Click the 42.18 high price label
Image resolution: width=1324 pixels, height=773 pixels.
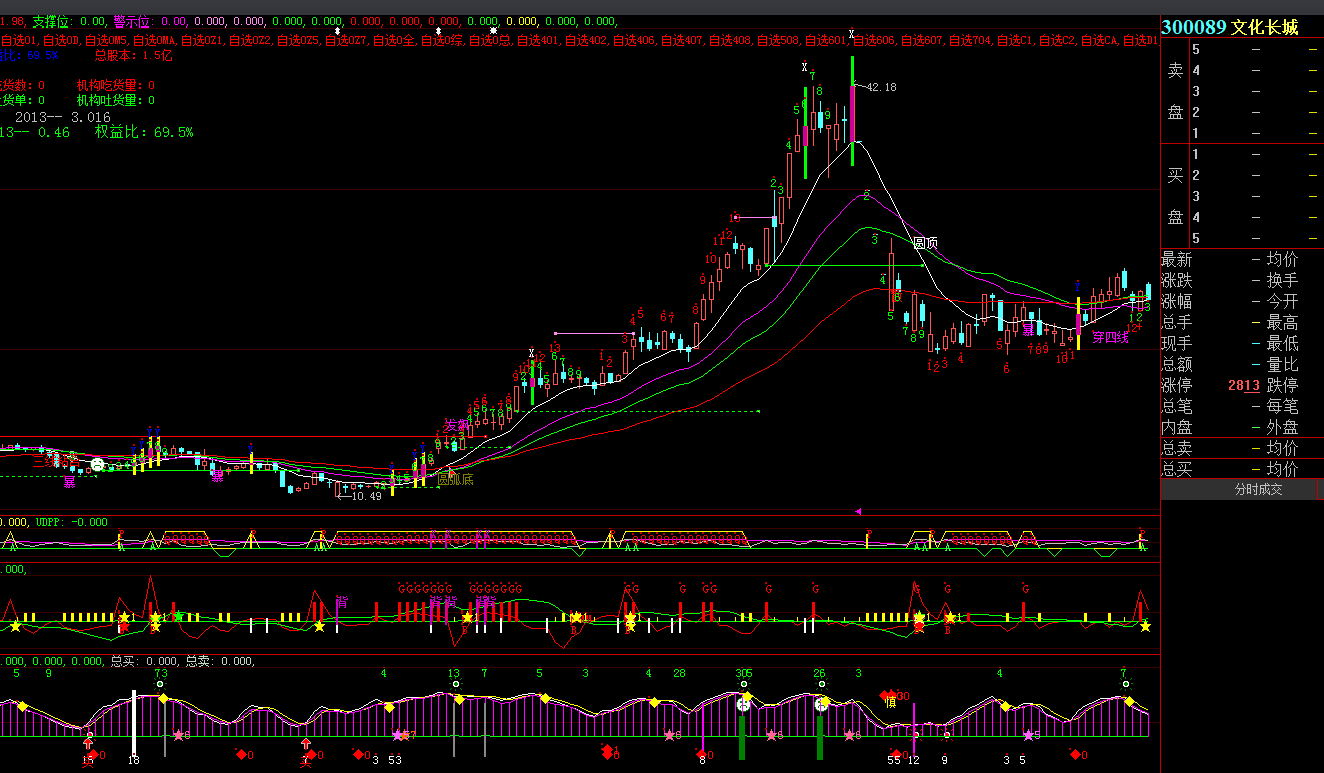(x=881, y=88)
